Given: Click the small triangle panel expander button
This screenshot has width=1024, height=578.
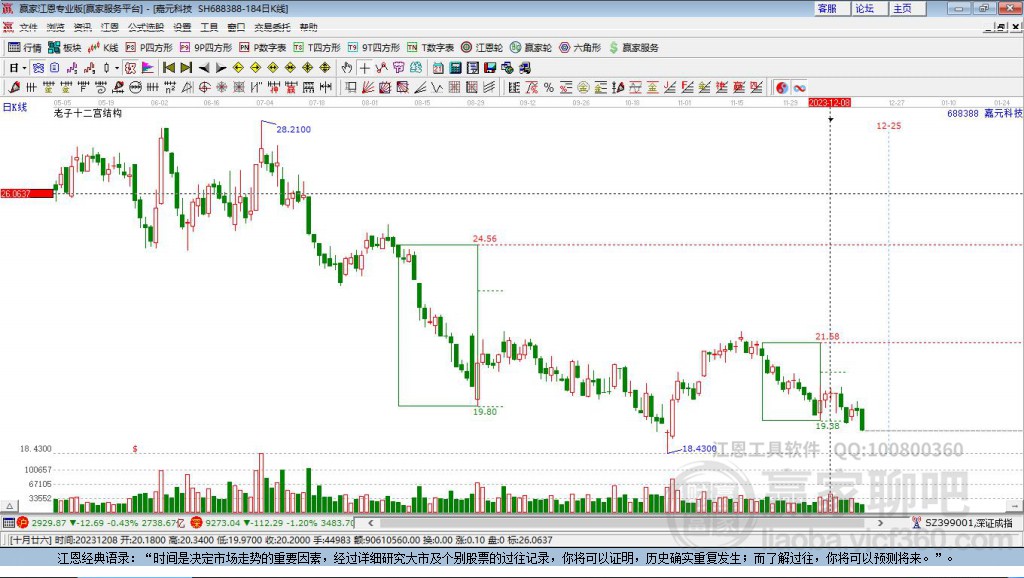Looking at the screenshot, I should click(x=9, y=506).
